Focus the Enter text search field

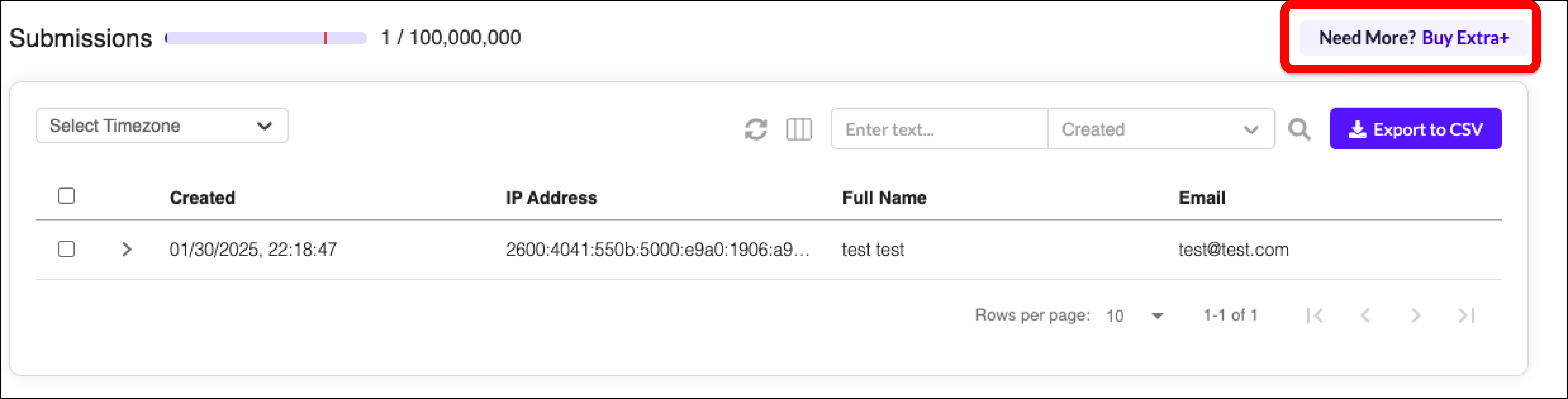coord(939,128)
